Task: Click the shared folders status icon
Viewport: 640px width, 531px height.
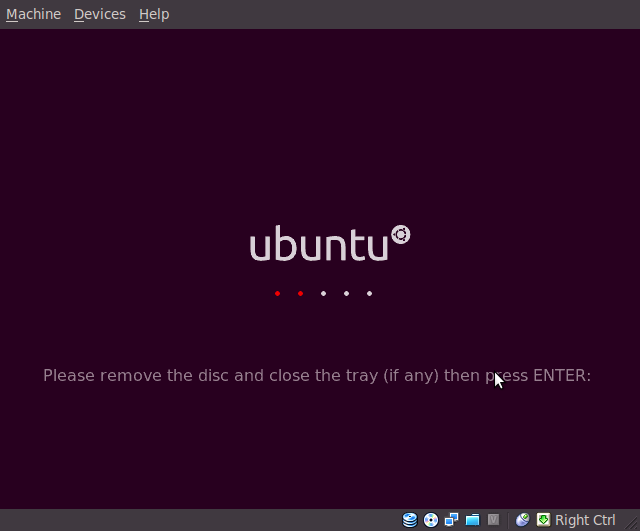Action: click(x=472, y=520)
